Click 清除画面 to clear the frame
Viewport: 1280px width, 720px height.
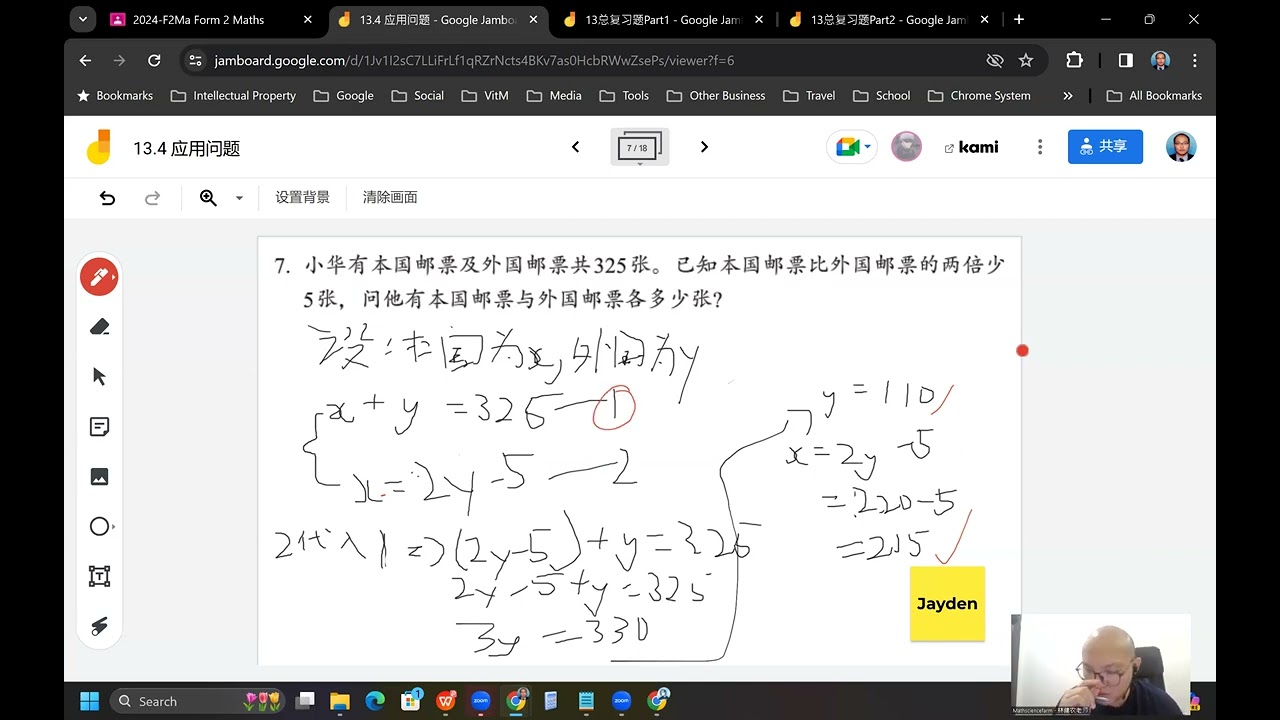coord(390,198)
